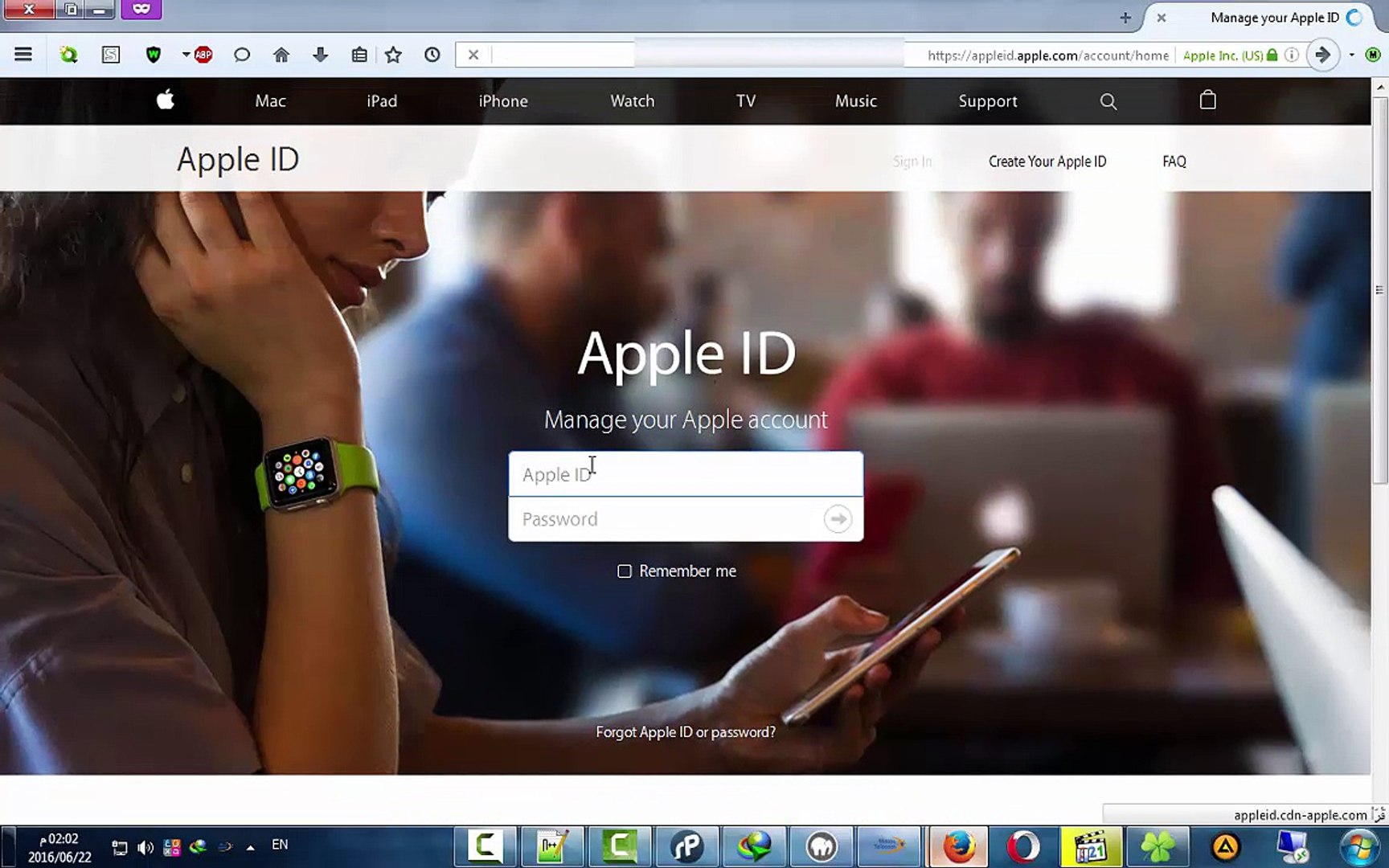Click the Stylish S toolbar icon

pos(111,55)
